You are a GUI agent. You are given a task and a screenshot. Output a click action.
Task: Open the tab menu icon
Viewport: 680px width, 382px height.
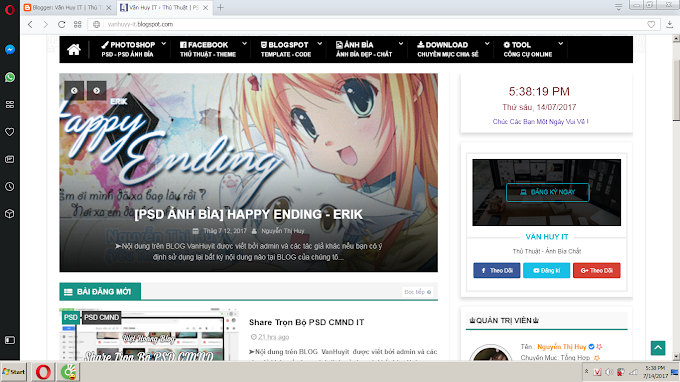tap(618, 7)
